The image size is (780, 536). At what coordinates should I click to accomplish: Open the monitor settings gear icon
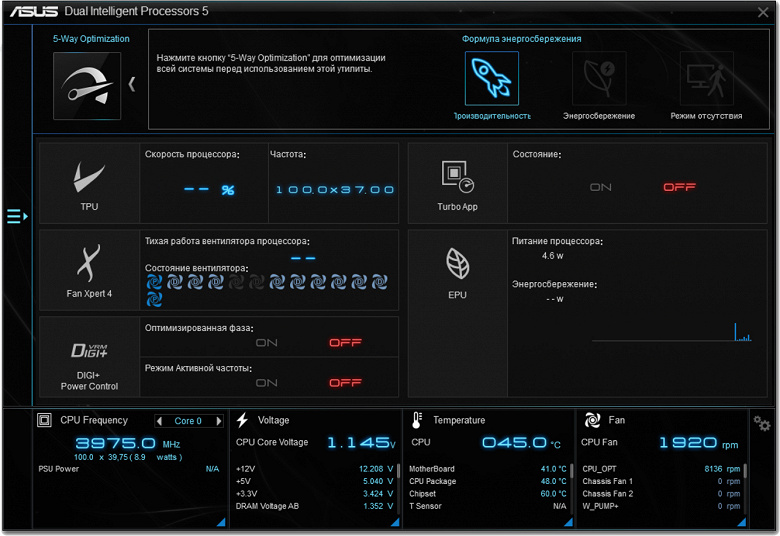coord(762,424)
